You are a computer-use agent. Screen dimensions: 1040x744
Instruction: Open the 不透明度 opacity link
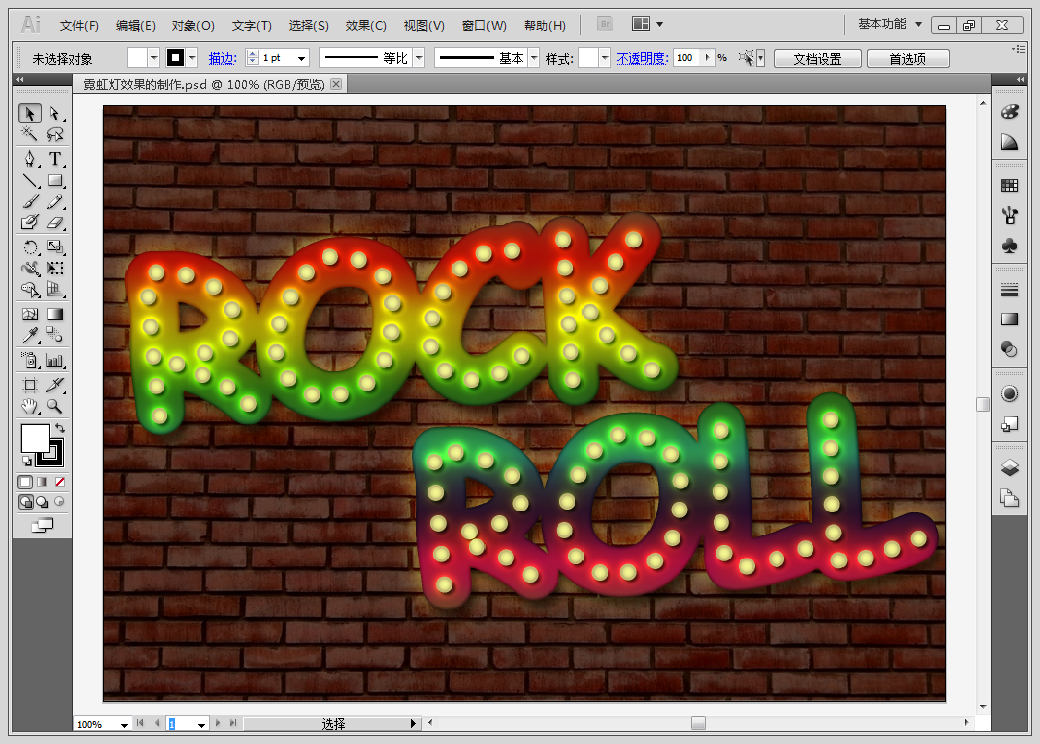pyautogui.click(x=642, y=59)
